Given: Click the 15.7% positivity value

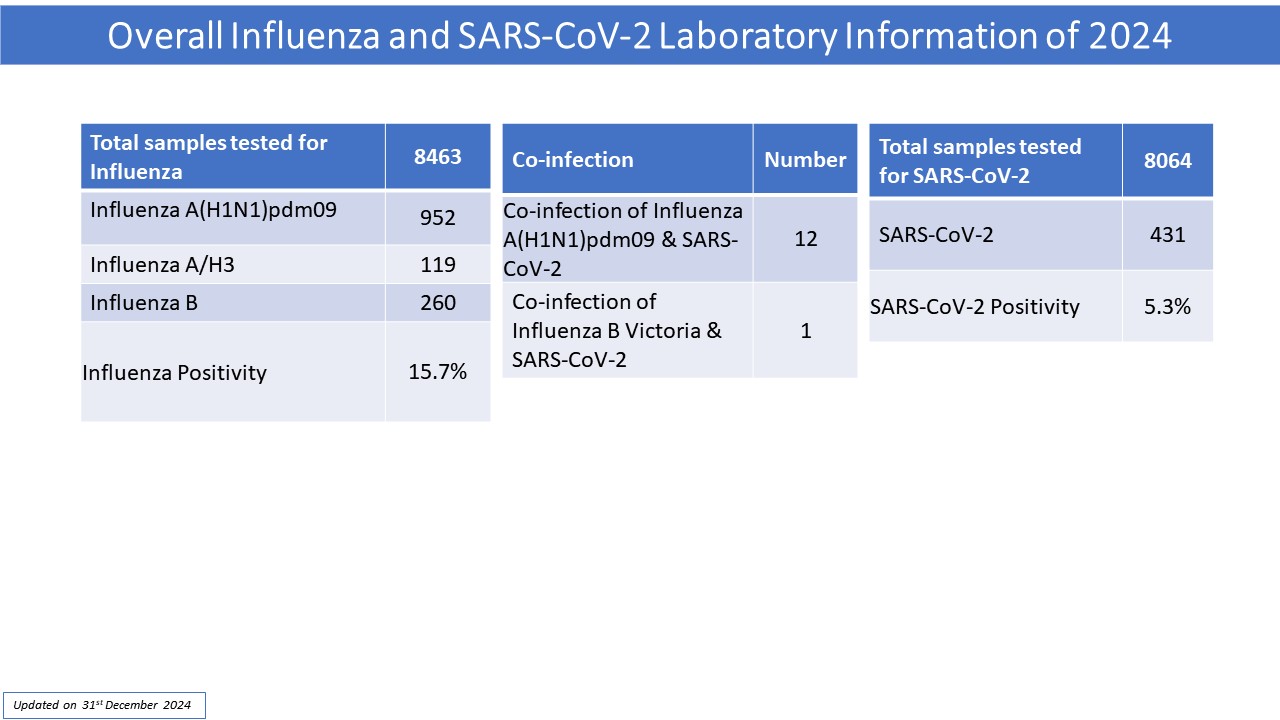Looking at the screenshot, I should pos(438,372).
